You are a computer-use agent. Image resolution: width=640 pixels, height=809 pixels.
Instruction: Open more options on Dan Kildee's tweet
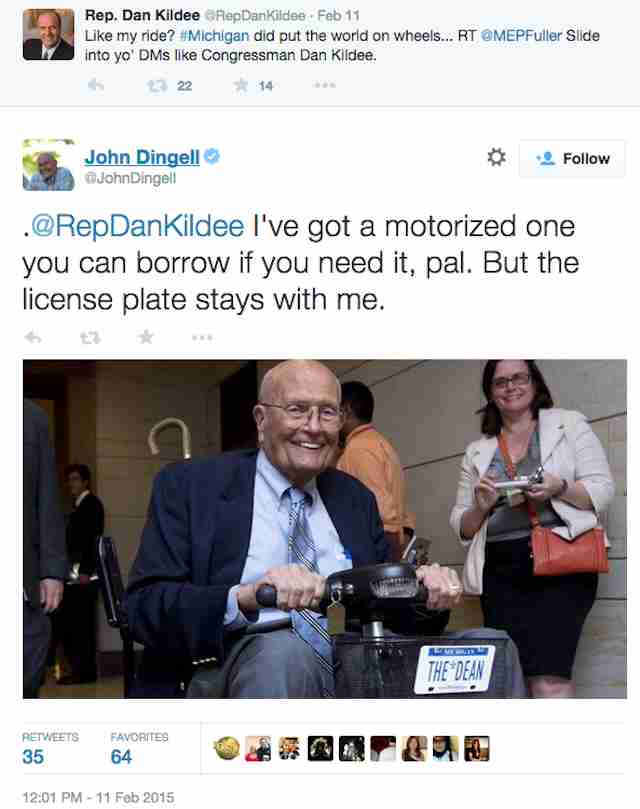(x=325, y=85)
